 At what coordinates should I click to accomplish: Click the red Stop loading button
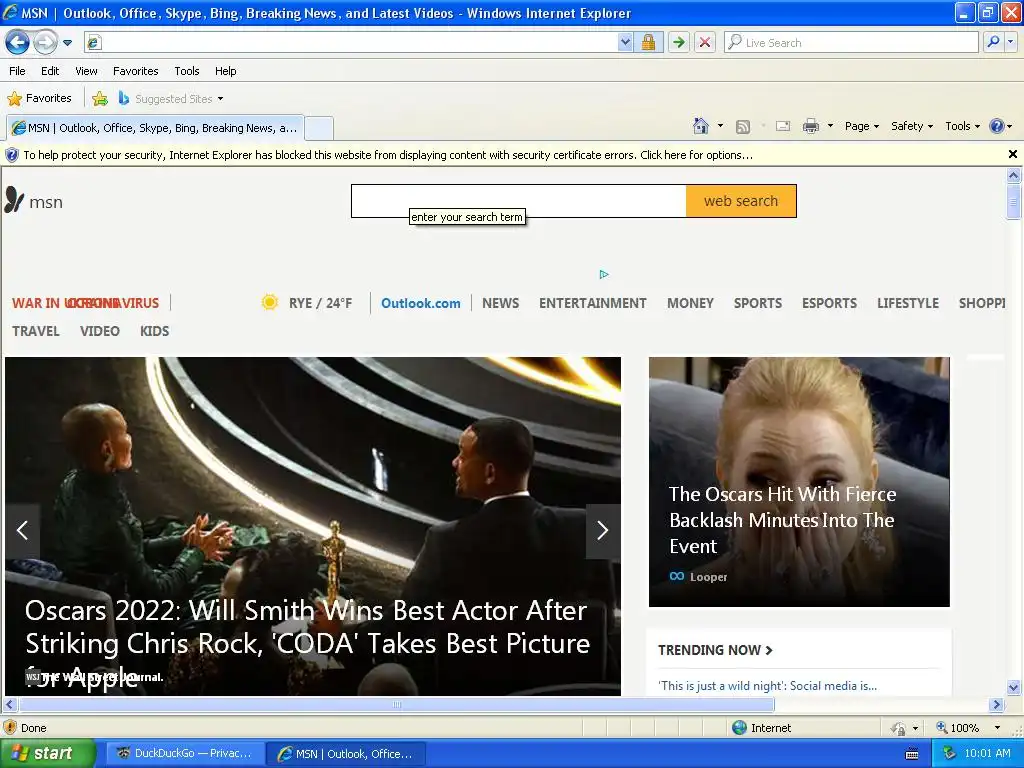(x=705, y=42)
